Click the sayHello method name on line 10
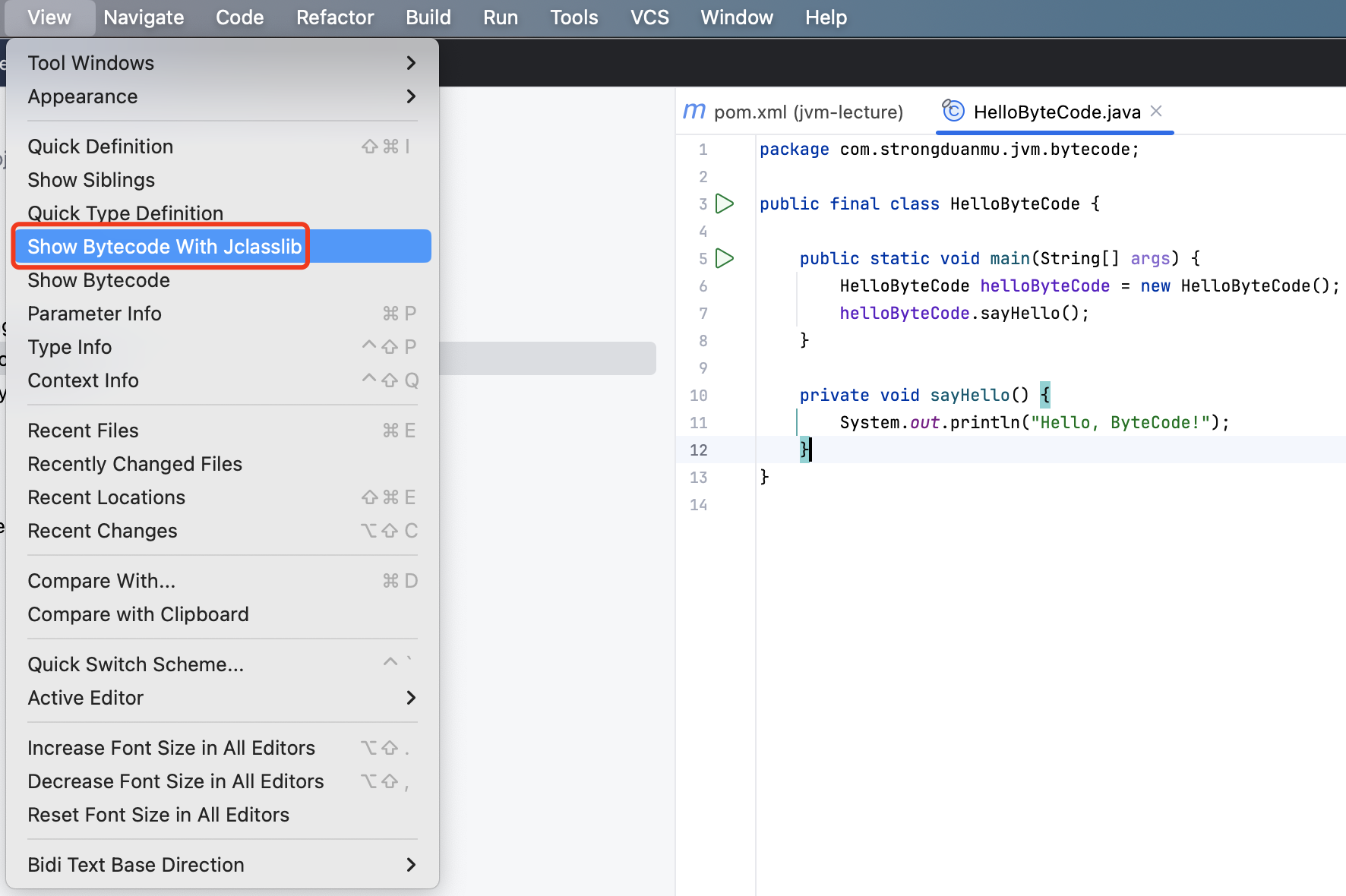Image resolution: width=1346 pixels, height=896 pixels. point(969,395)
